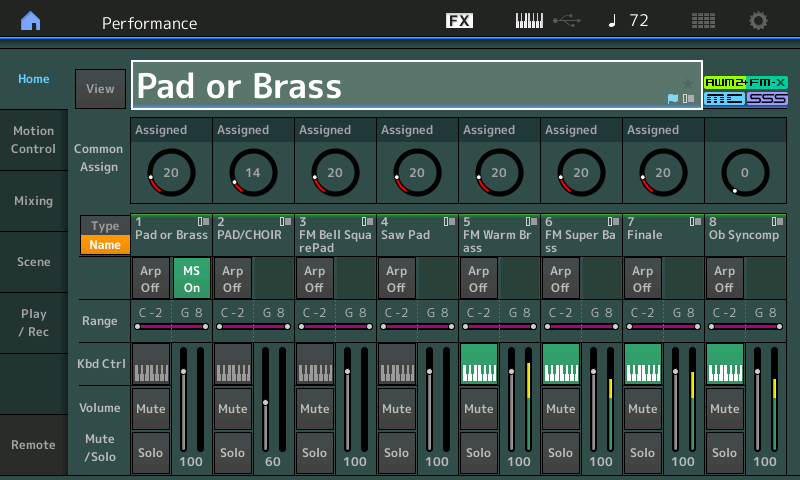Go to Home via house icon
800x480 pixels.
(x=31, y=21)
